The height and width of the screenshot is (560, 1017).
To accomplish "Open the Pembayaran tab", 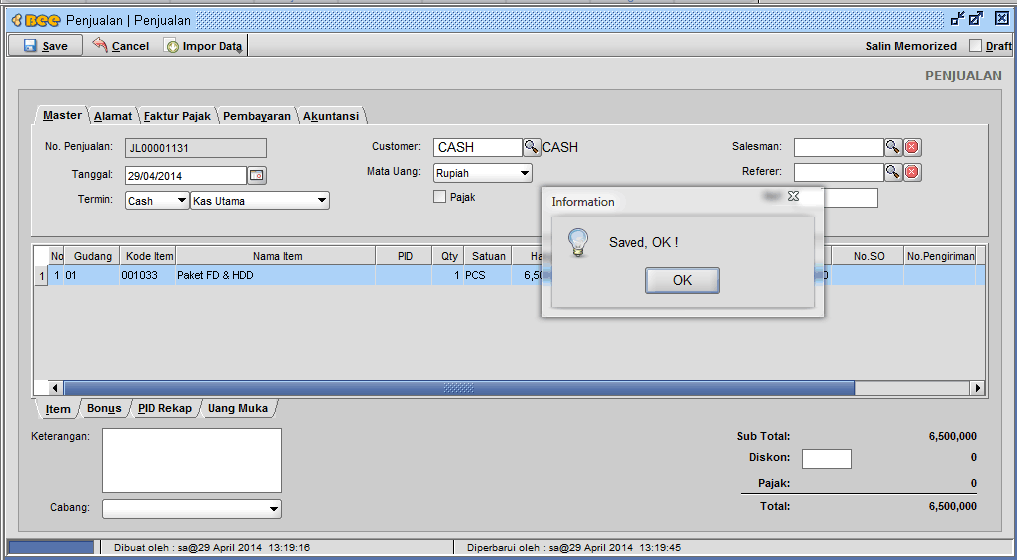I will (x=257, y=116).
